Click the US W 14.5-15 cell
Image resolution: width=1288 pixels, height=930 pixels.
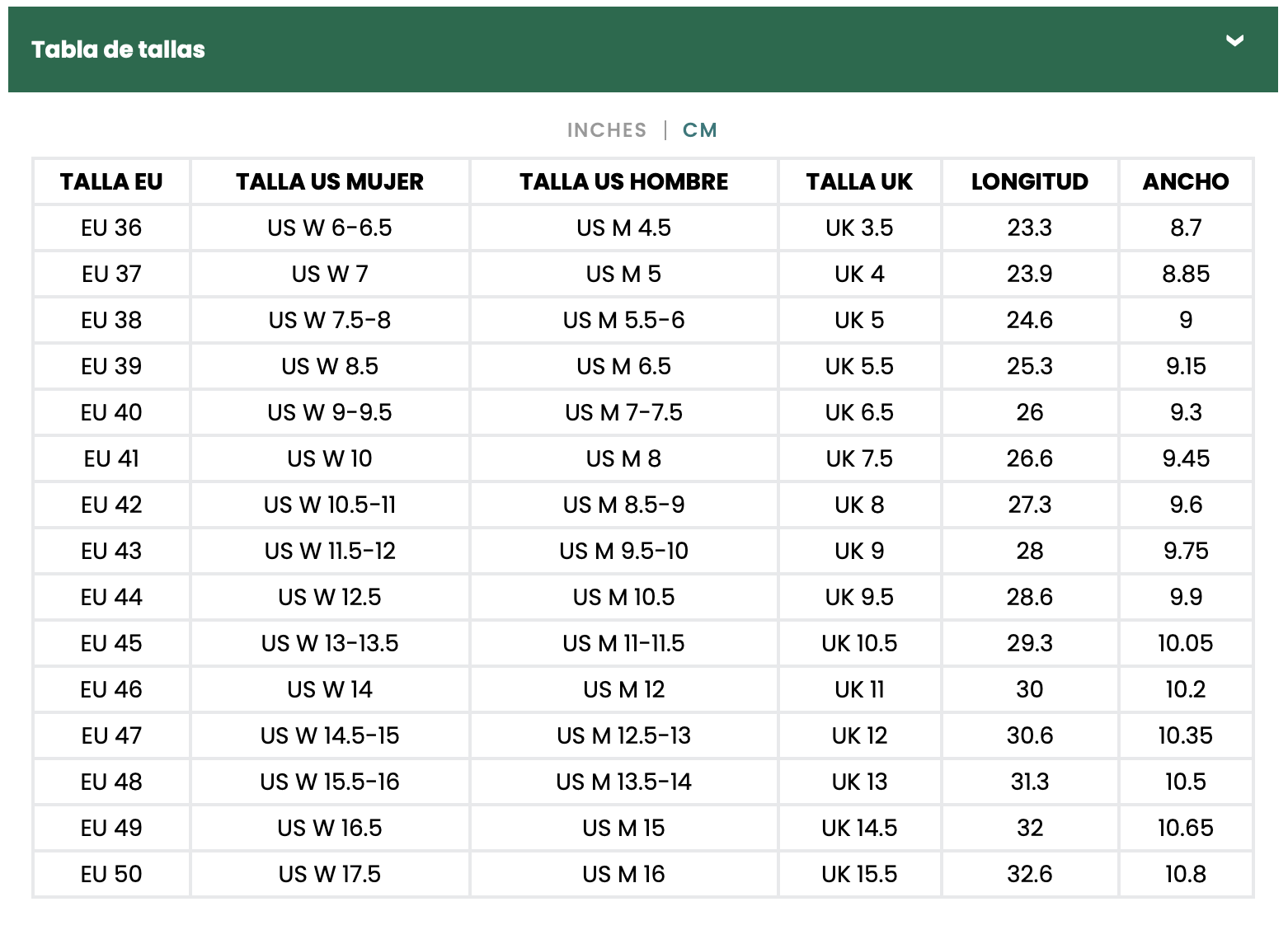[330, 735]
